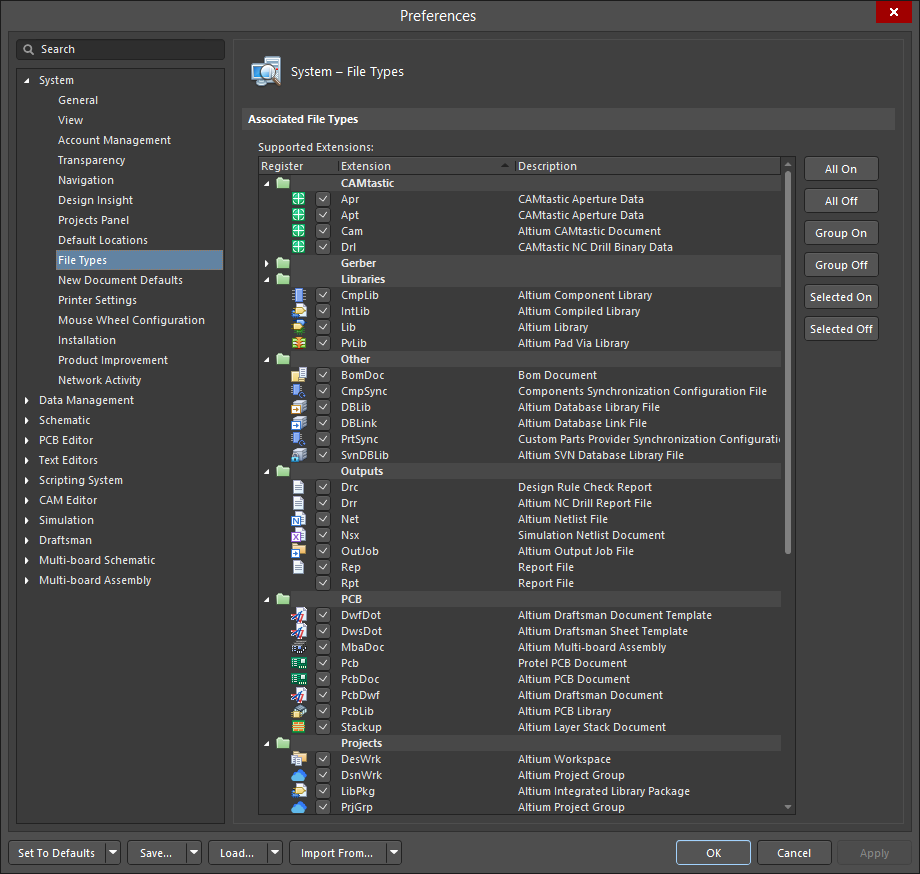This screenshot has height=874, width=920.
Task: Expand the Gerber file group
Action: click(x=267, y=263)
